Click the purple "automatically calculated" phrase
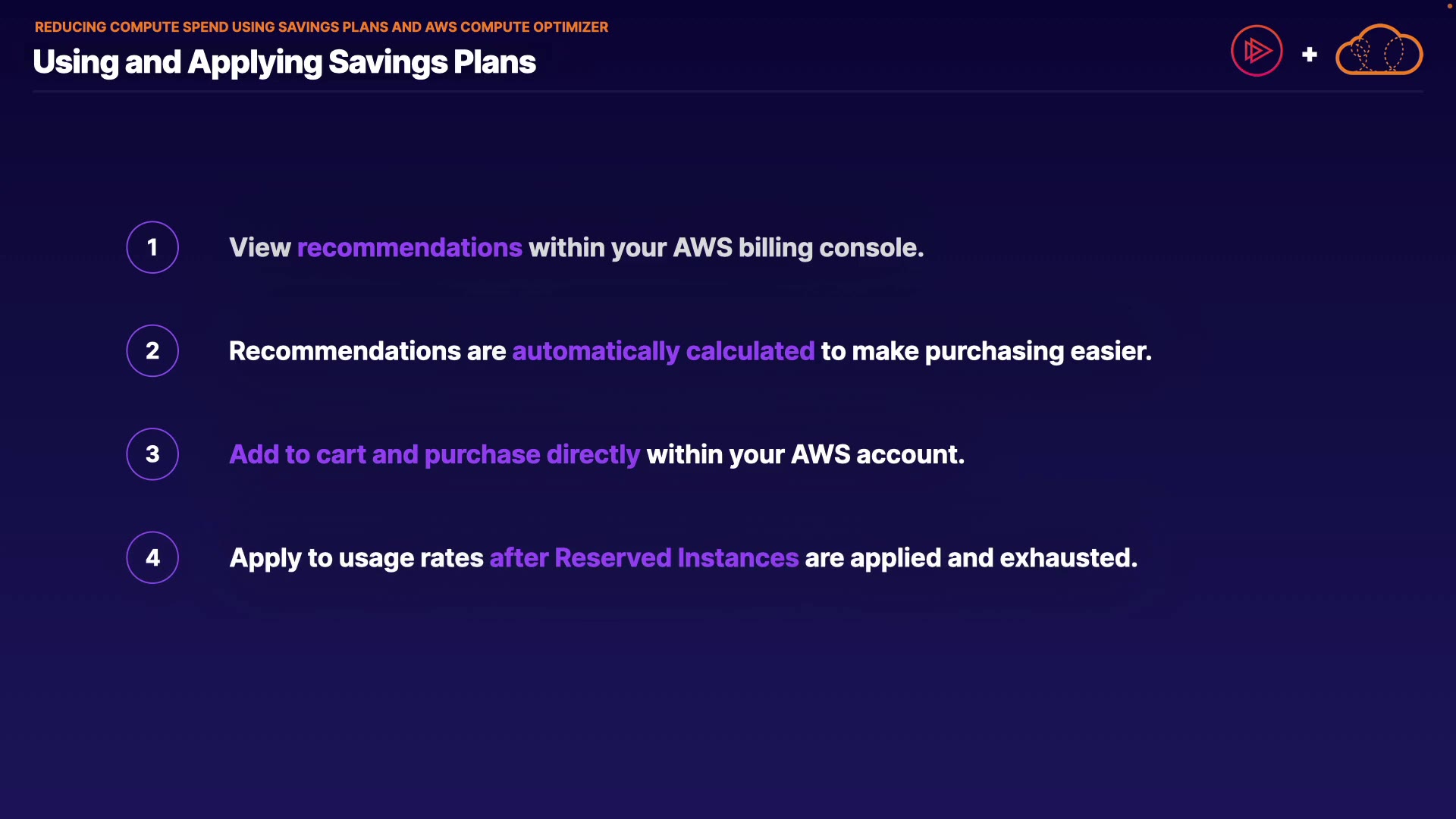1456x819 pixels. point(663,351)
